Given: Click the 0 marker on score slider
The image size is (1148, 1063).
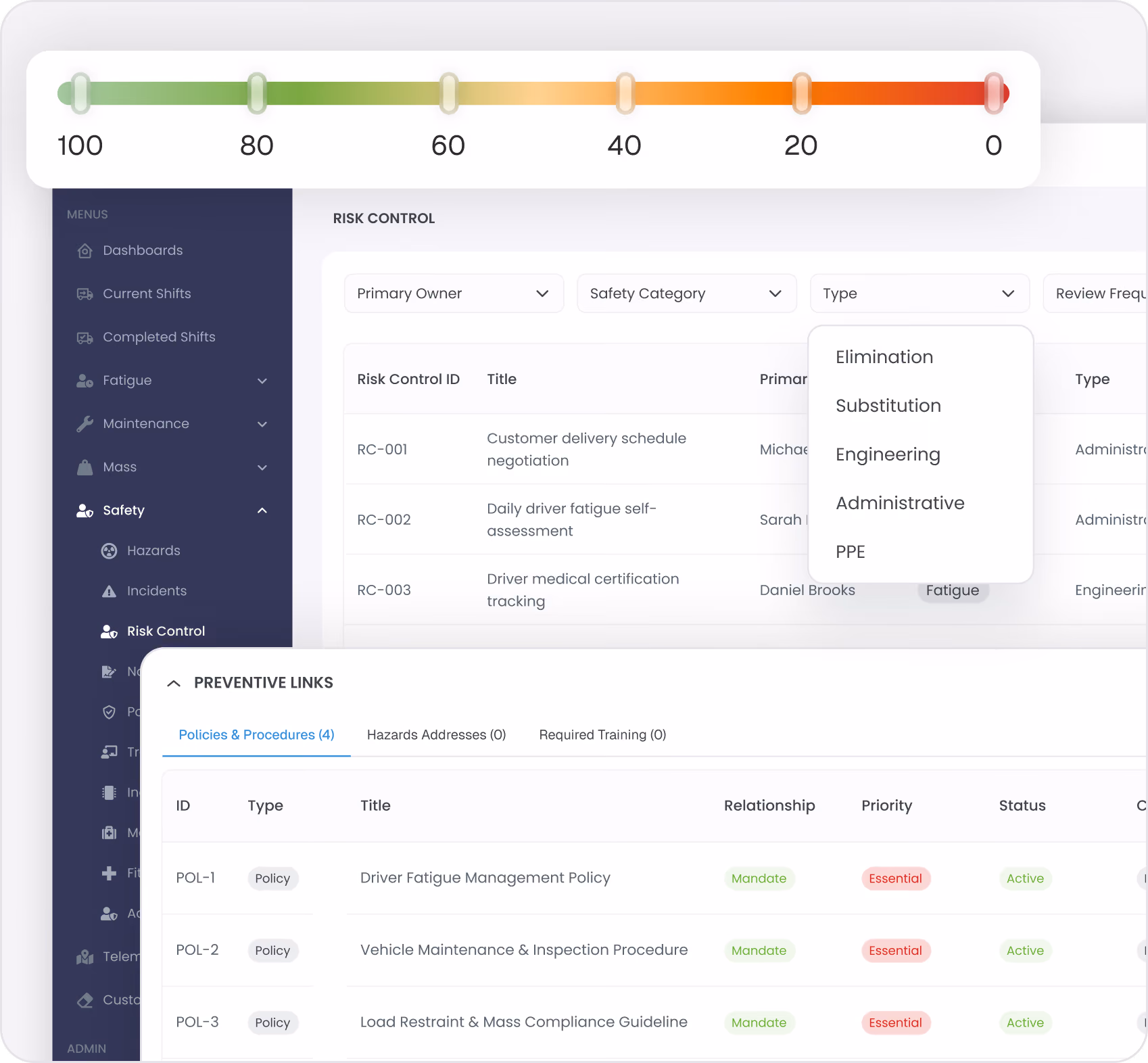Looking at the screenshot, I should coord(994,93).
